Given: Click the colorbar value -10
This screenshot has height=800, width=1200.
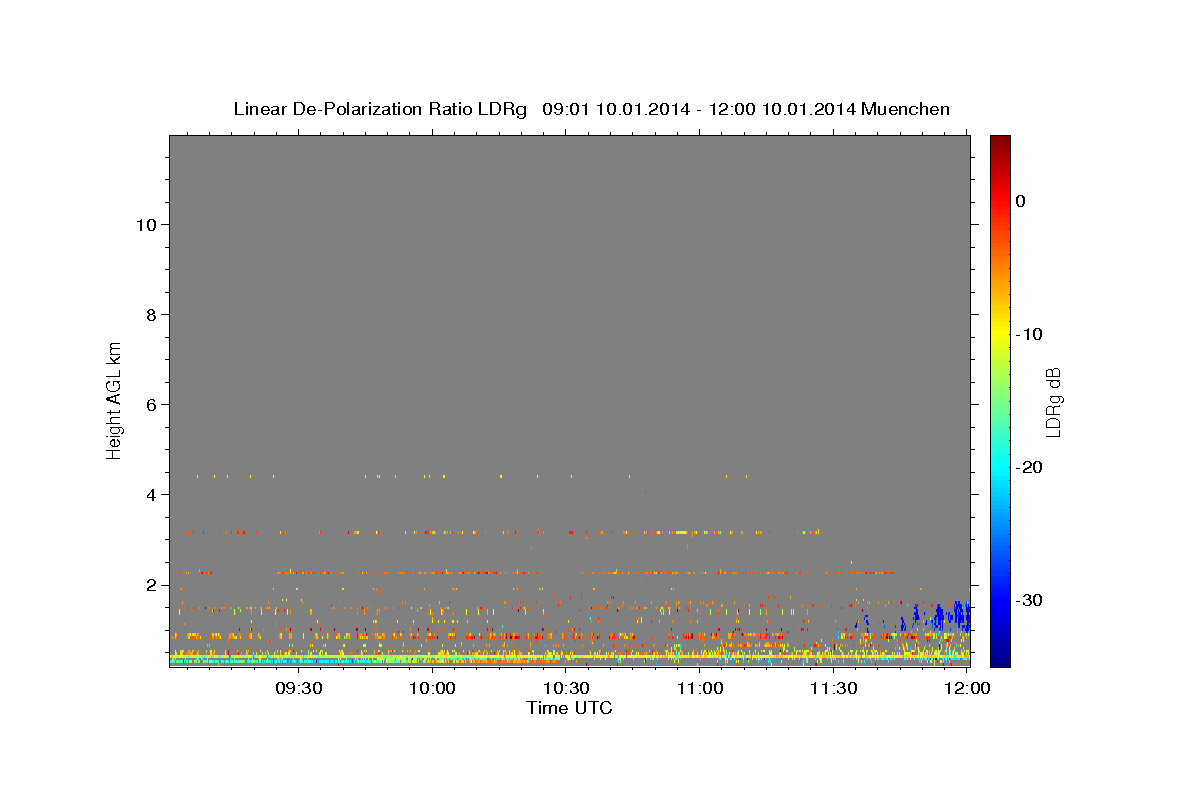Looking at the screenshot, I should click(1029, 334).
